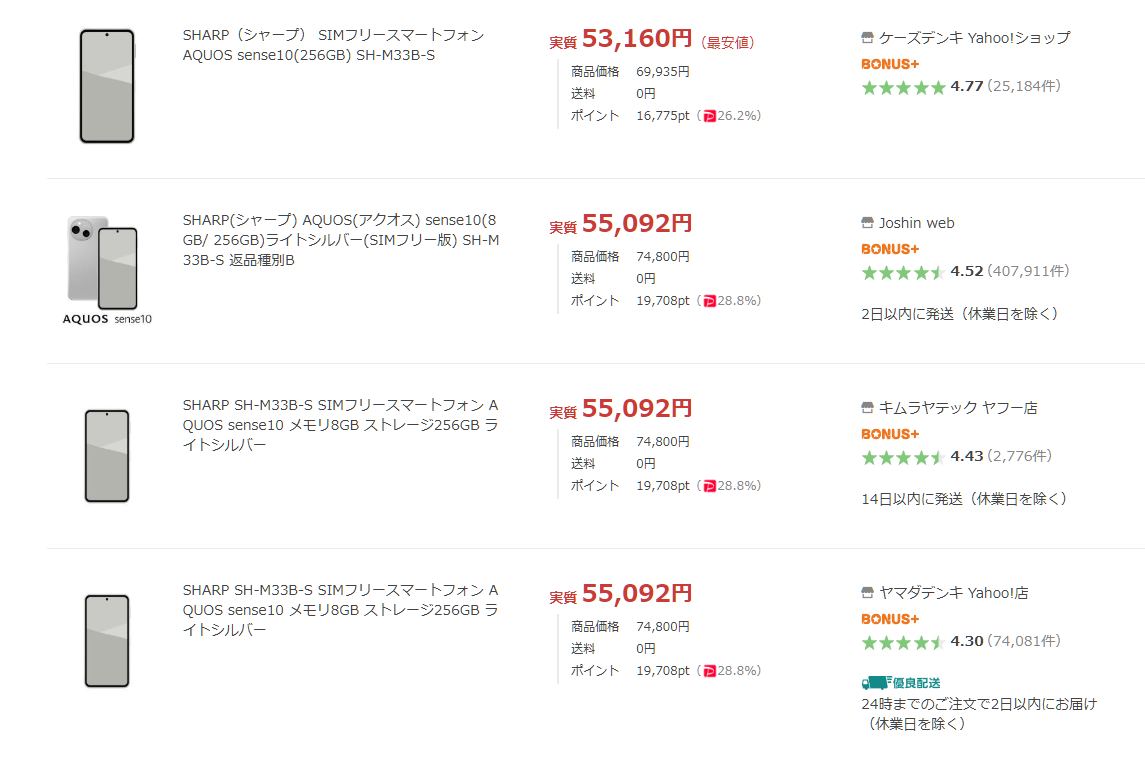Click the phone thumbnail for ヤマダデンキ listing

click(x=107, y=640)
